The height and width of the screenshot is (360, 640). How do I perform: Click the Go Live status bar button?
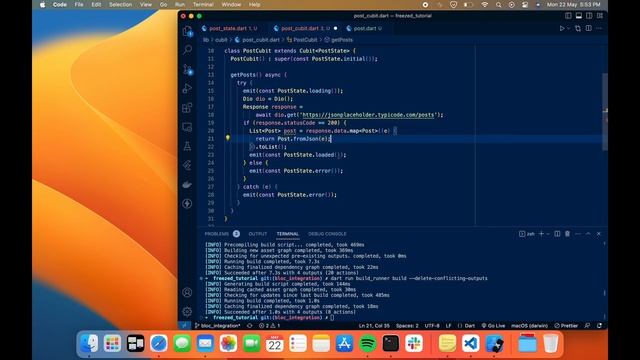(493, 326)
